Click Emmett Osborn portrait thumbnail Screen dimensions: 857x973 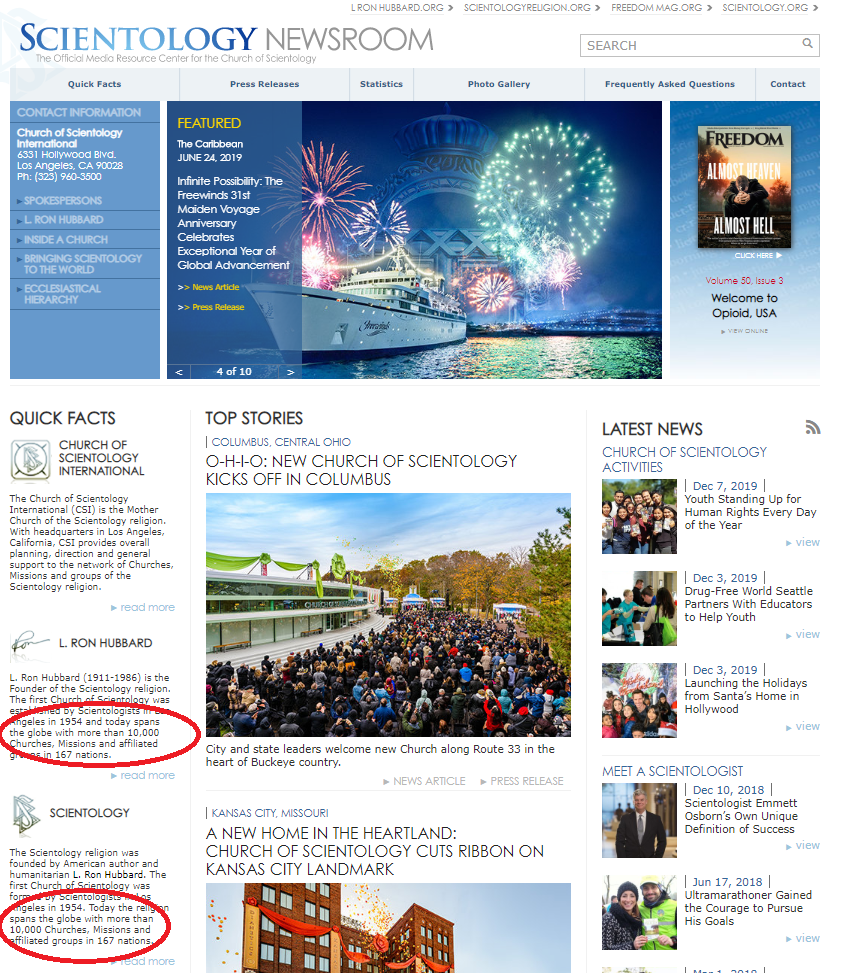click(x=639, y=820)
